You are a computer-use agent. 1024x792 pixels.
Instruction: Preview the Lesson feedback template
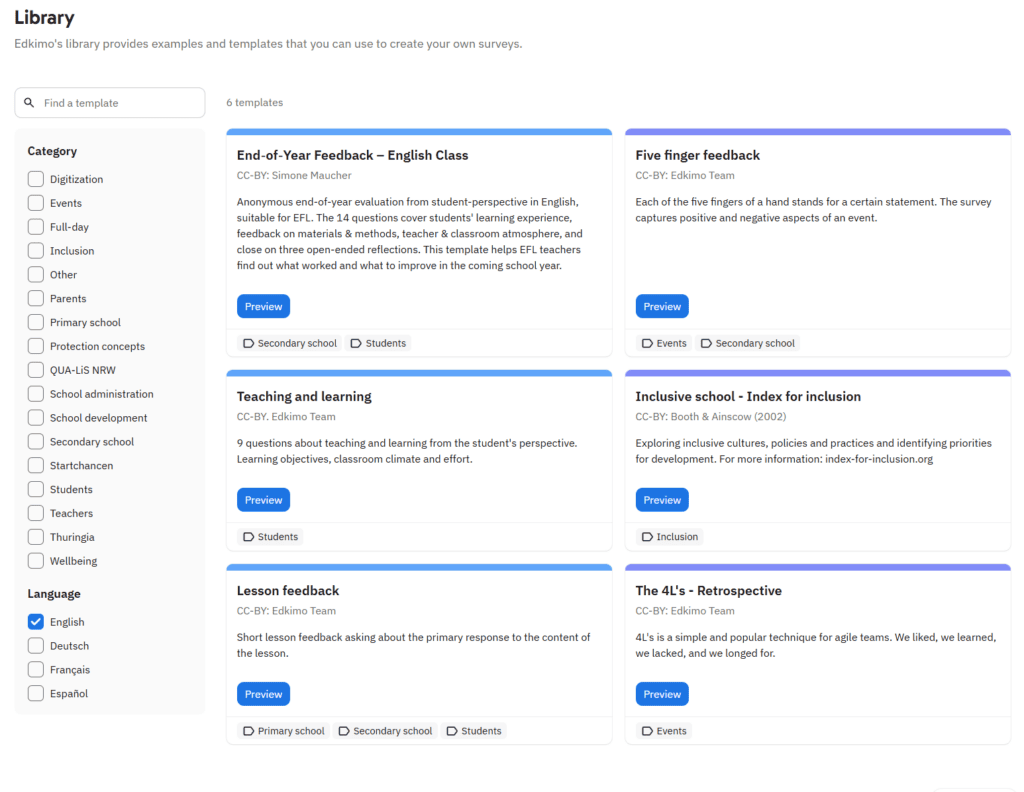tap(263, 694)
